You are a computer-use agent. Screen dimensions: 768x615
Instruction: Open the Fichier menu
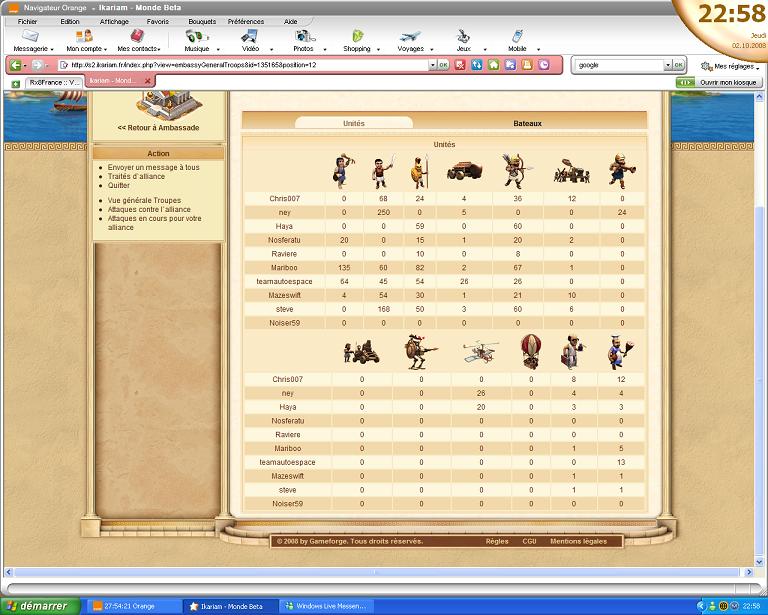coord(27,22)
